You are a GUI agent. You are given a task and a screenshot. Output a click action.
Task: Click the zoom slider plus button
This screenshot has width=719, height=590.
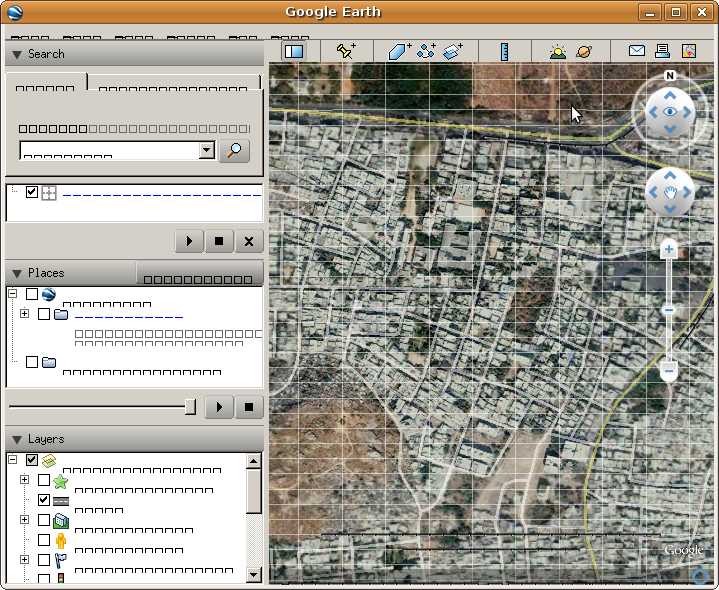point(669,250)
